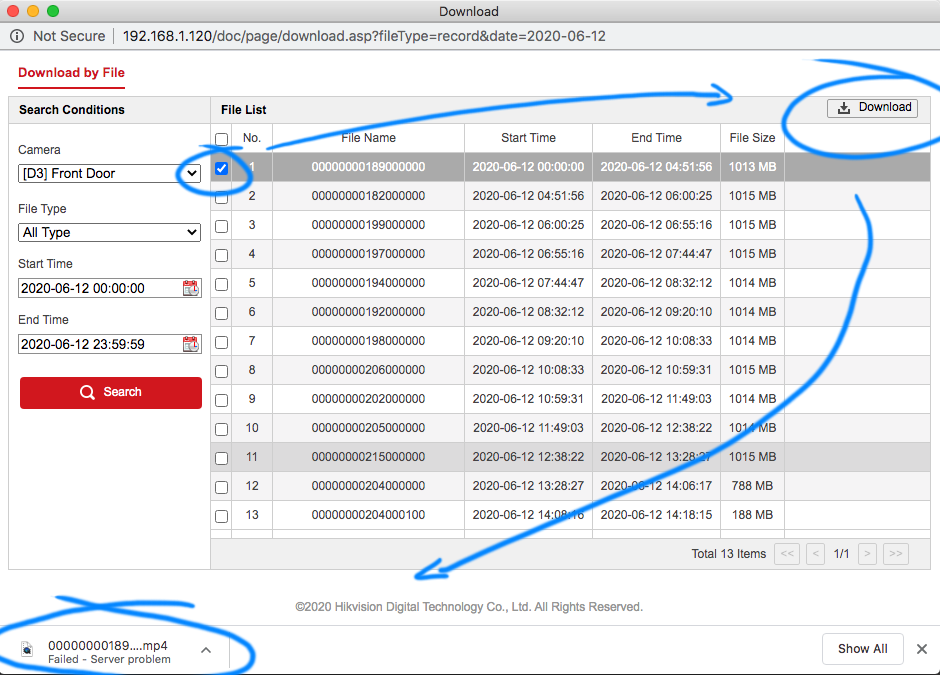
Task: Open the End Time calendar picker icon
Action: tap(190, 344)
